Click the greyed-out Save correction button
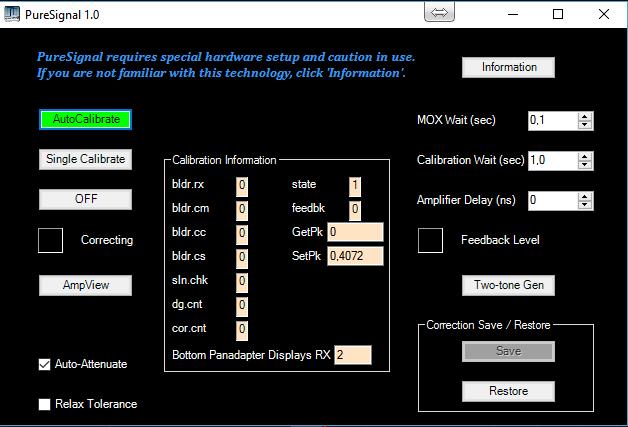628x427 pixels. [x=509, y=351]
